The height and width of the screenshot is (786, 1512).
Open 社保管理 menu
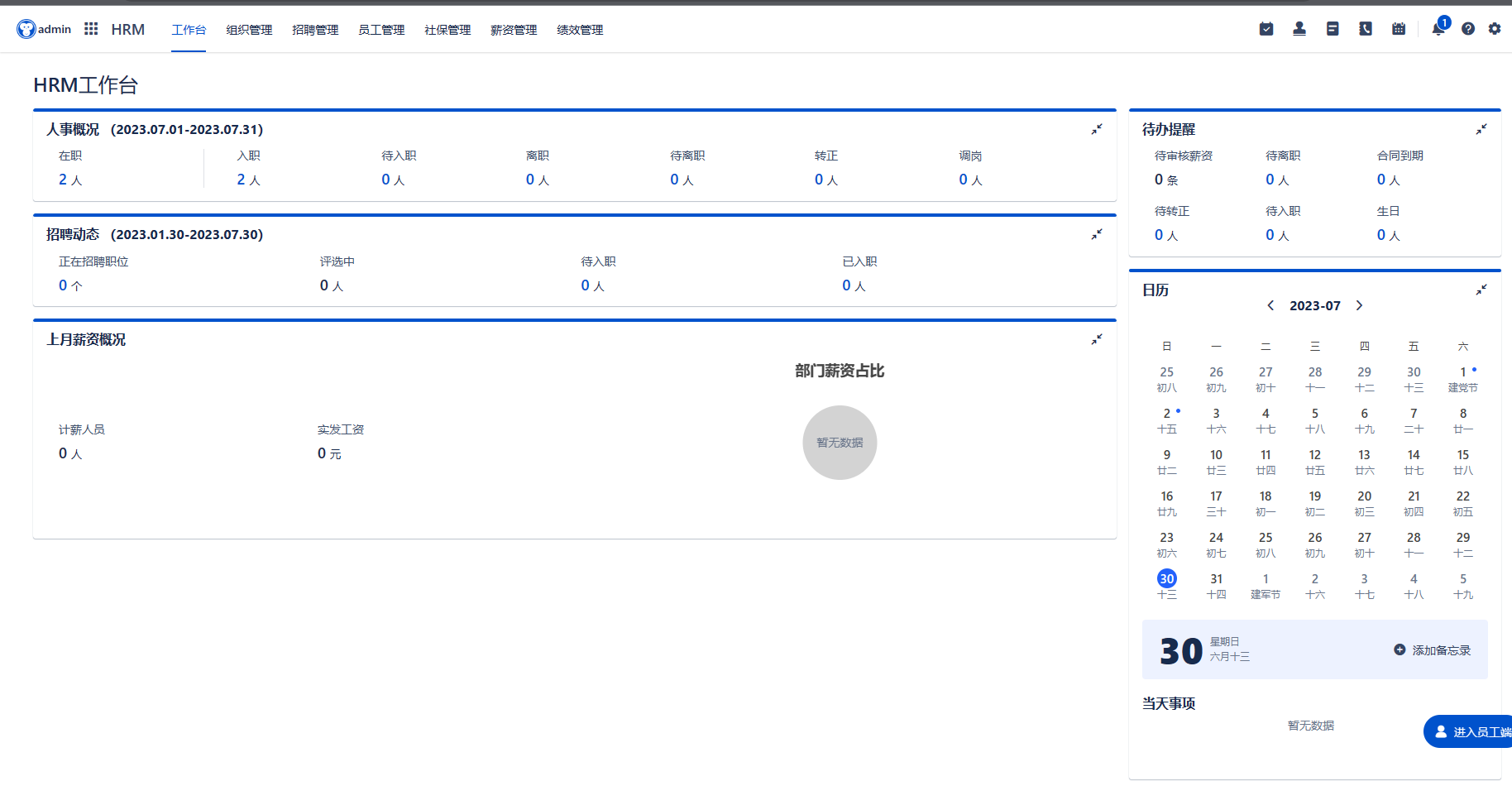[447, 30]
